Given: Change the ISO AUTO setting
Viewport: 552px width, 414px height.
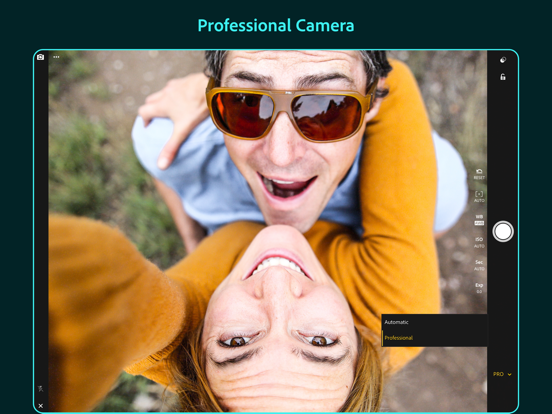Looking at the screenshot, I should tap(479, 243).
